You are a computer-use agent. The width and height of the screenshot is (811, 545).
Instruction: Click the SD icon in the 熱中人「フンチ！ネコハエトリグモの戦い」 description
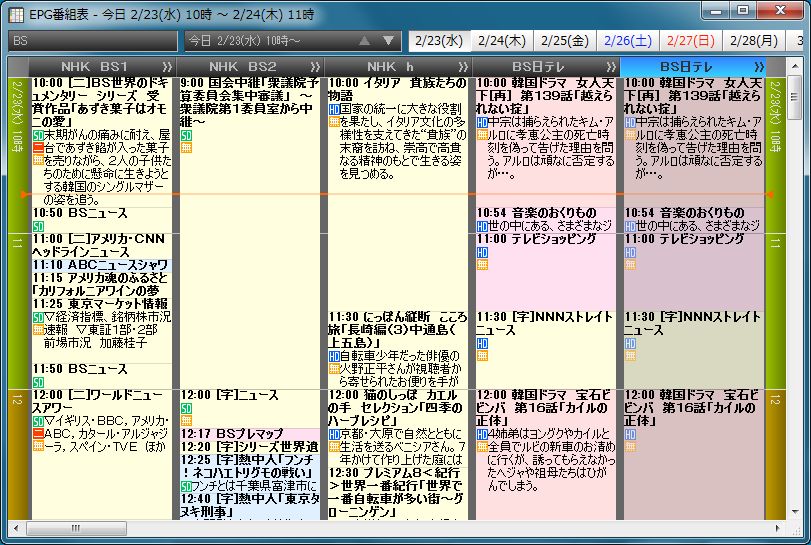click(186, 486)
